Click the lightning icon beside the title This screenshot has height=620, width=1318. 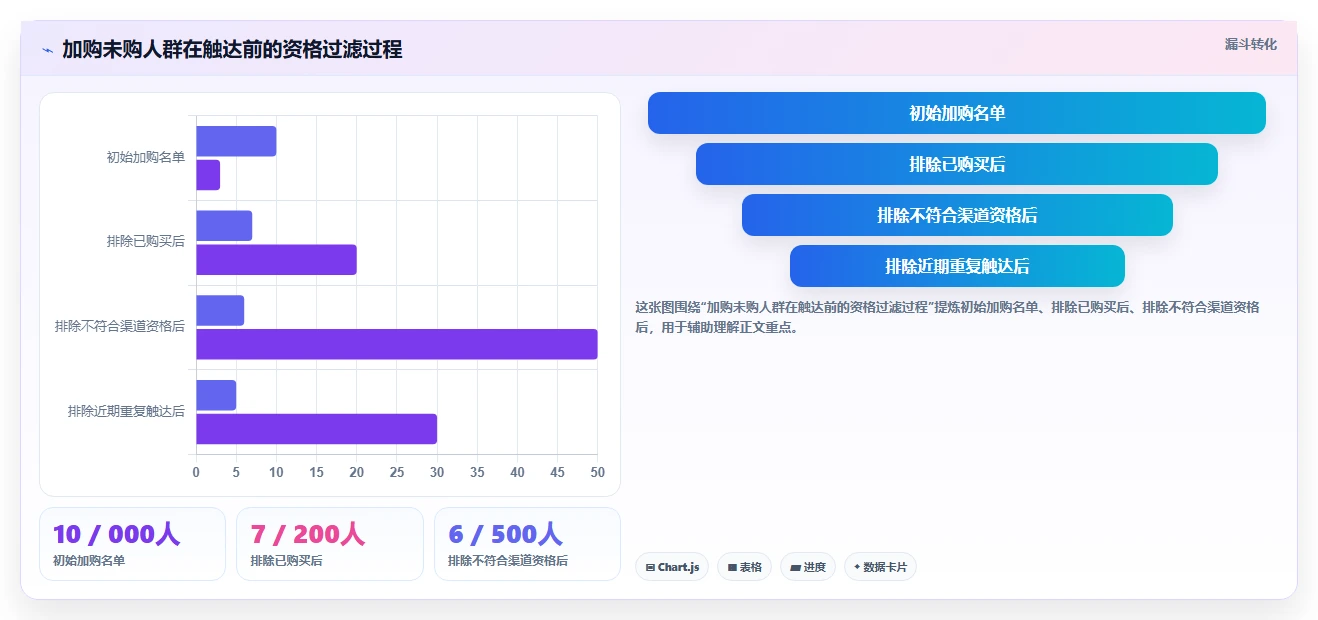click(x=48, y=49)
